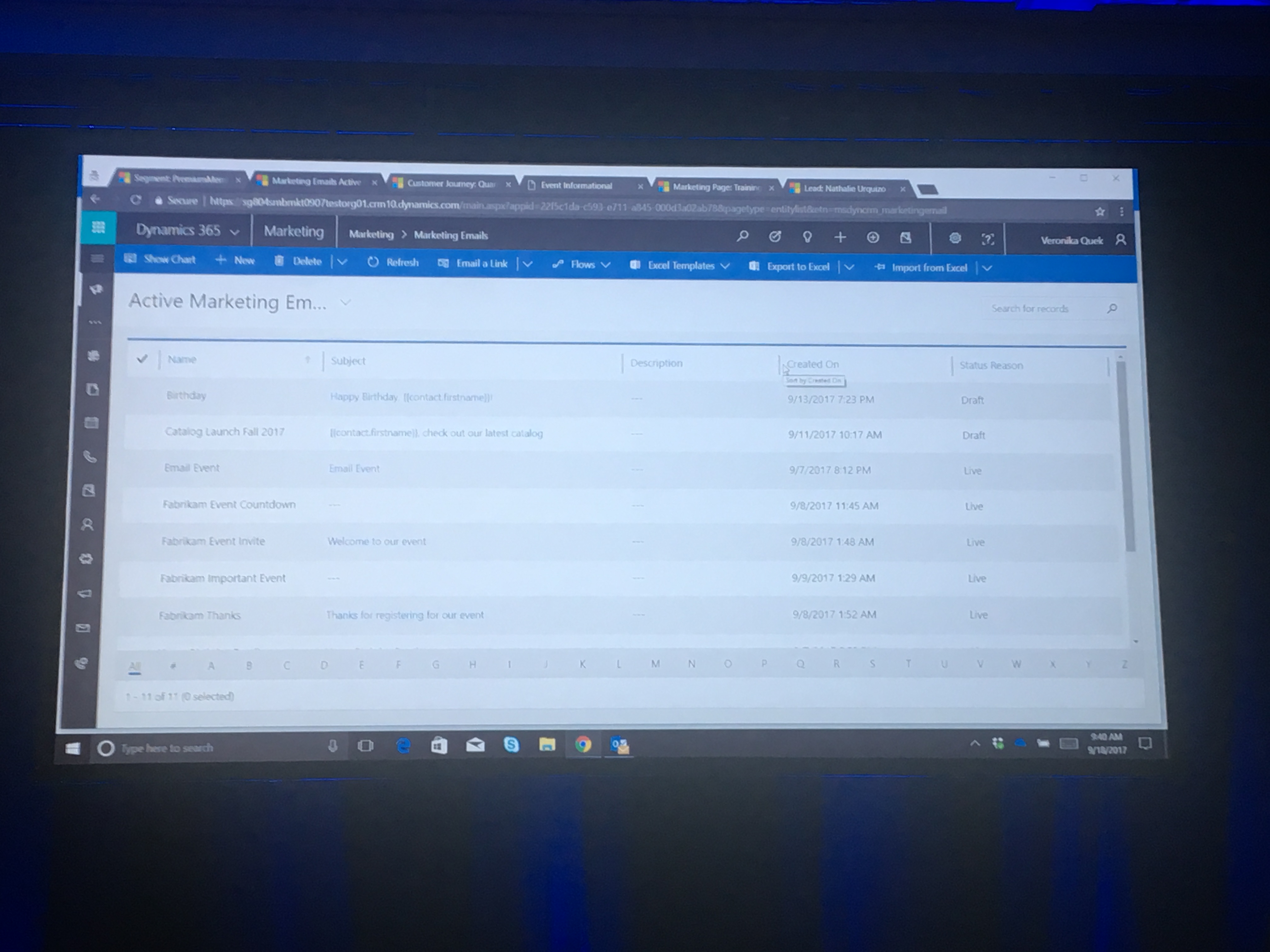Toggle the select-all checkmark in grid header
Image resolution: width=1270 pixels, height=952 pixels.
coord(142,359)
